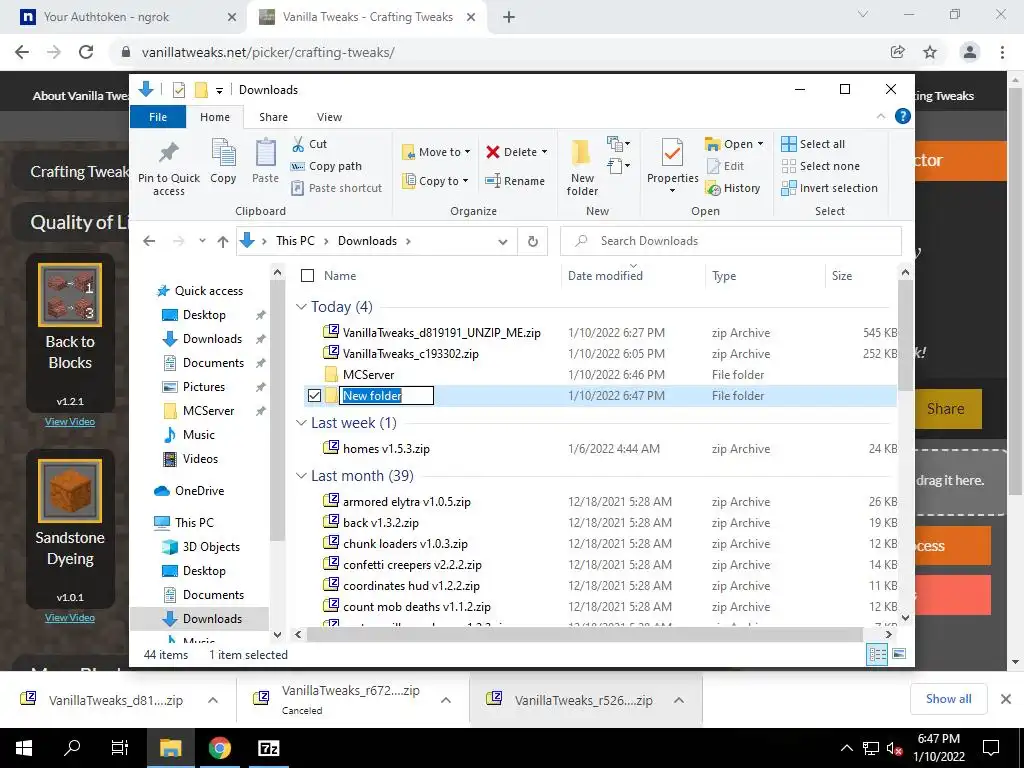Viewport: 1024px width, 768px height.
Task: Open Windows search on taskbar
Action: 72,748
